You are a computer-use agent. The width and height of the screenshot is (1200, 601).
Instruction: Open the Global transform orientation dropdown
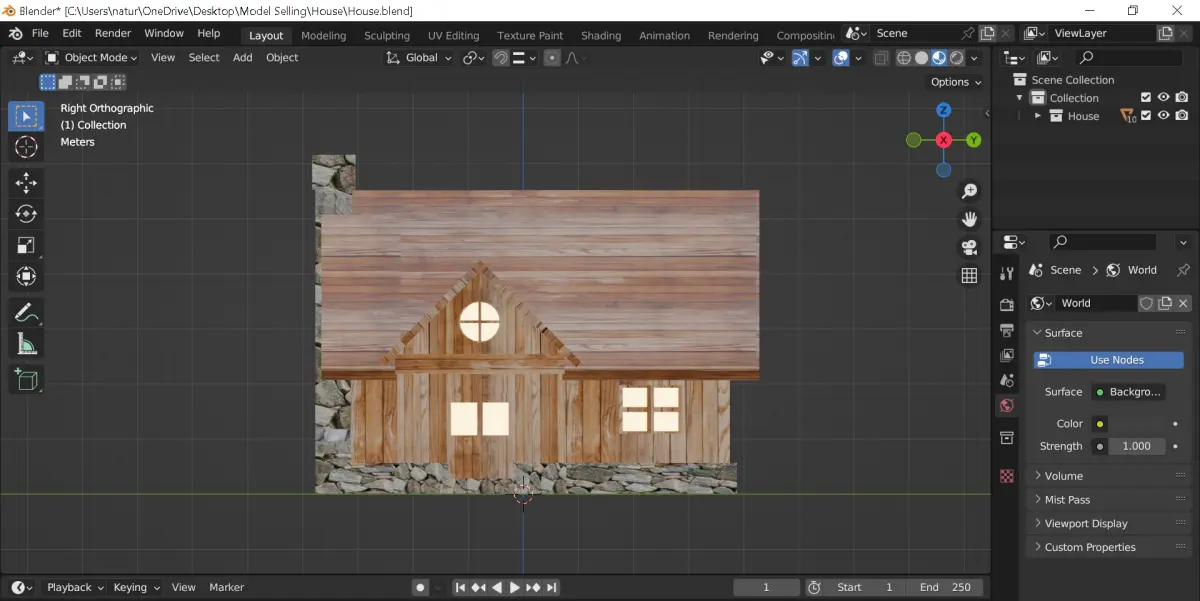tap(420, 58)
